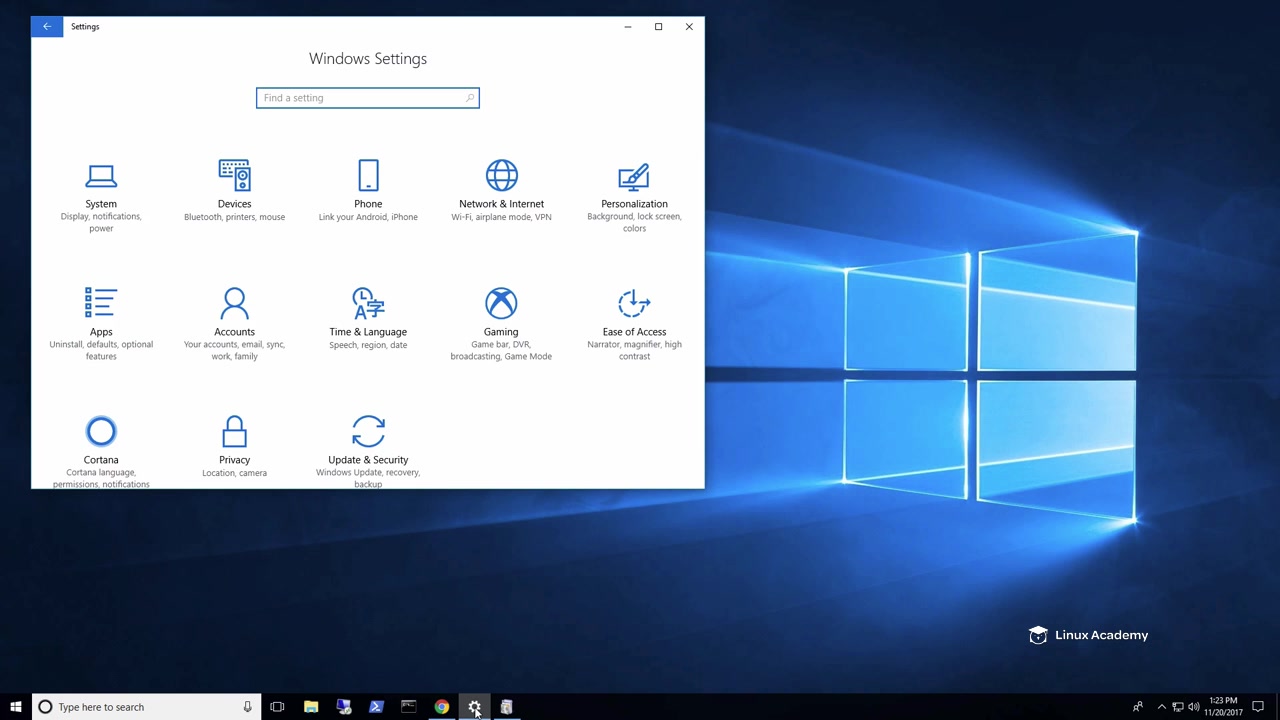Open File Explorer from the taskbar

[x=311, y=707]
